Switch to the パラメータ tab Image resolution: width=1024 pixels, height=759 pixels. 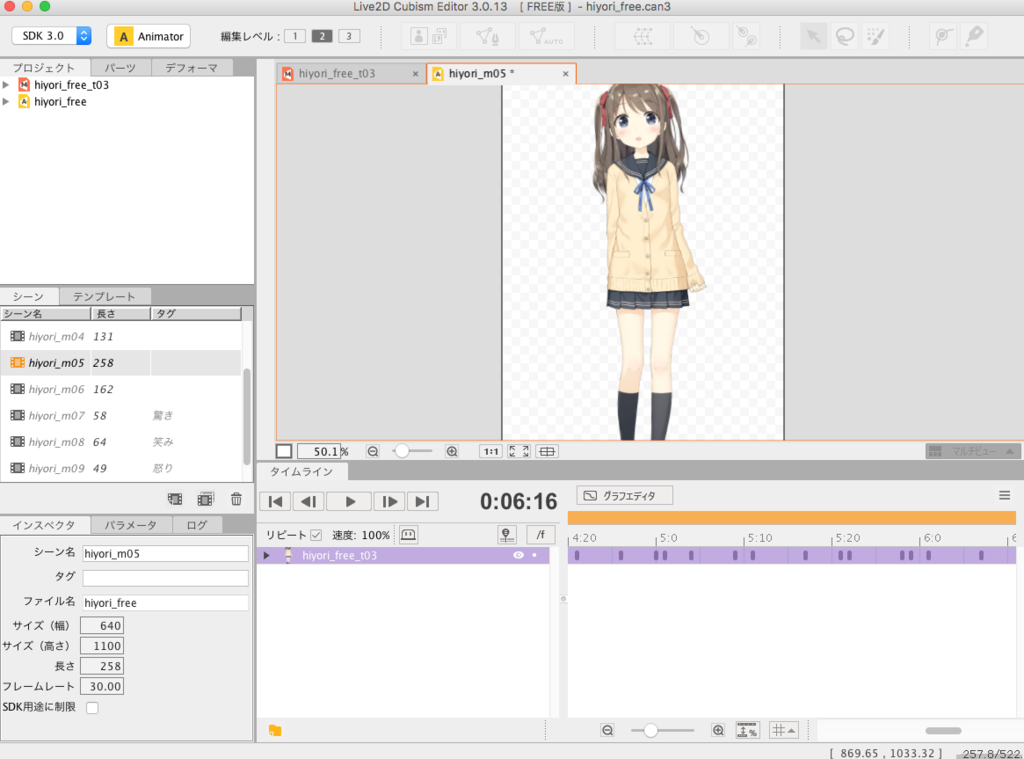point(131,525)
